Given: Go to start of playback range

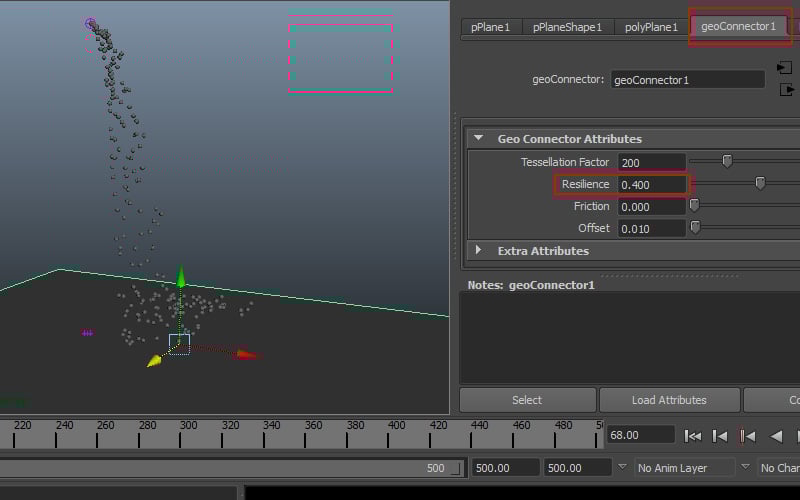Looking at the screenshot, I should click(692, 436).
